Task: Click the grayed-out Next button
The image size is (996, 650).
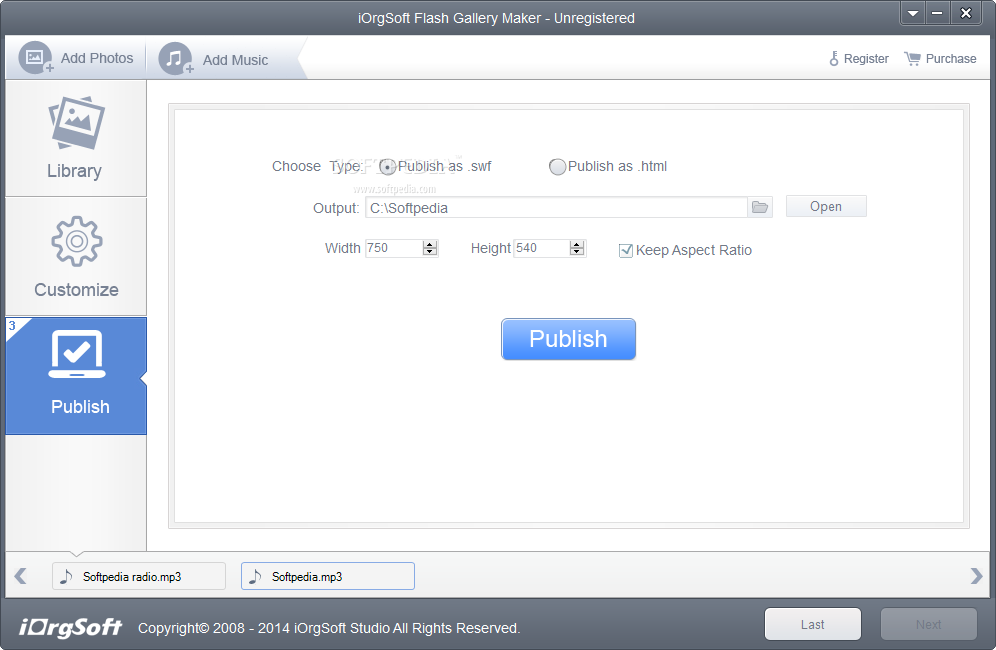Action: click(928, 625)
